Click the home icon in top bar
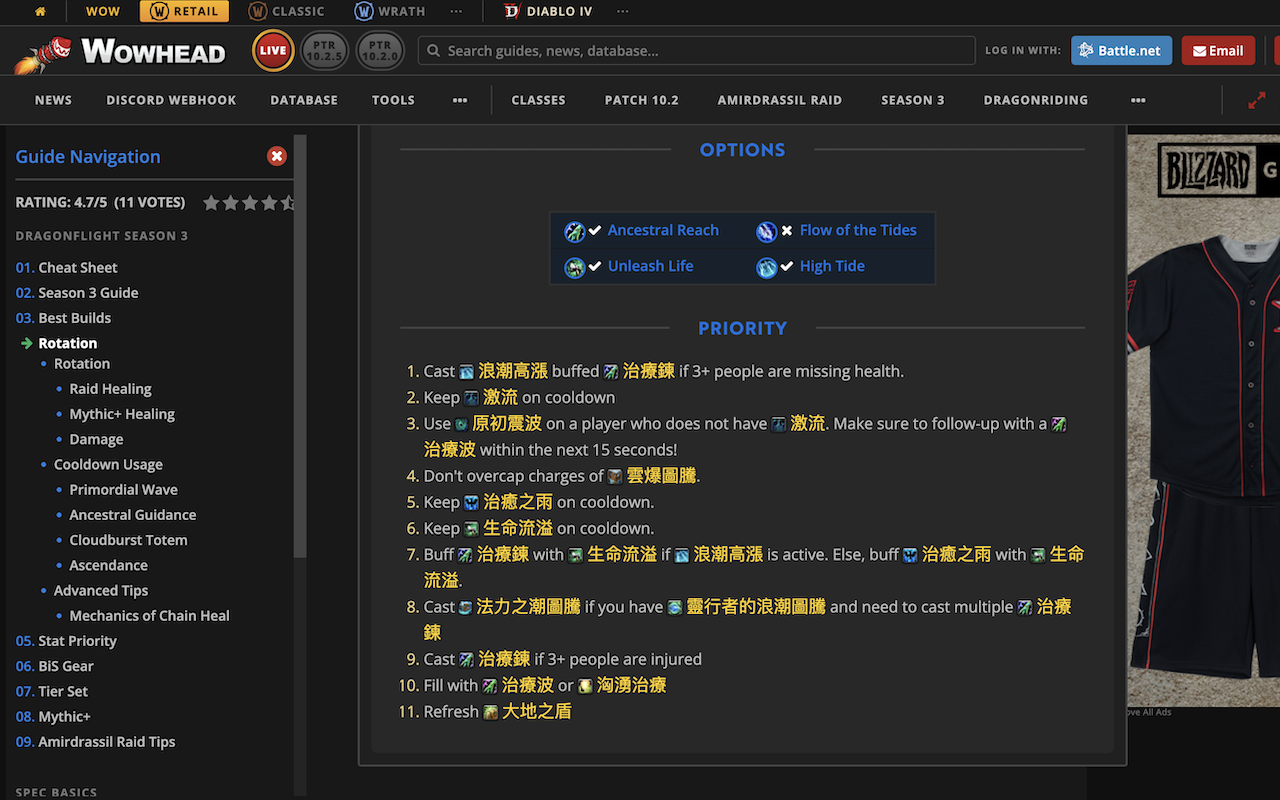The height and width of the screenshot is (800, 1280). pyautogui.click(x=40, y=11)
